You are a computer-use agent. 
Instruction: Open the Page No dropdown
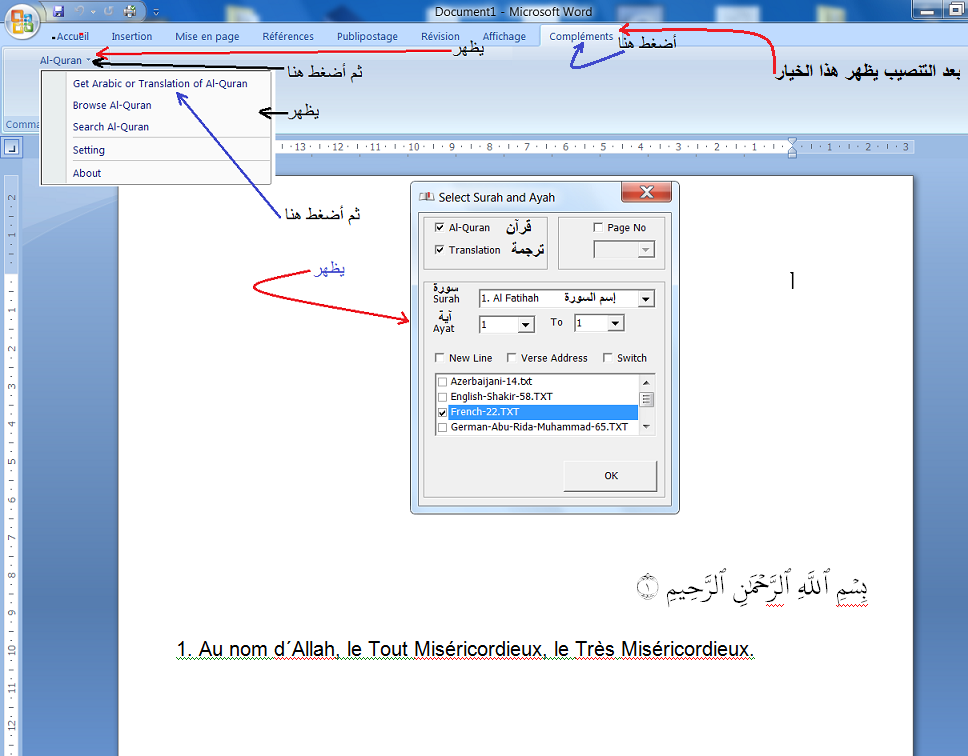646,250
